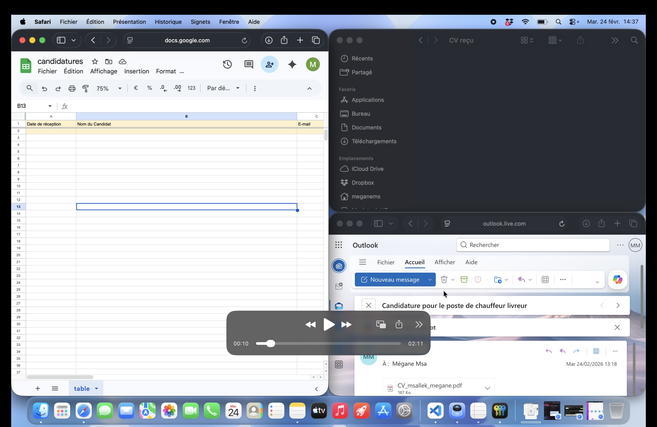Click the Outlook Copilot icon
Viewport: 657px width, 427px height.
(x=618, y=280)
